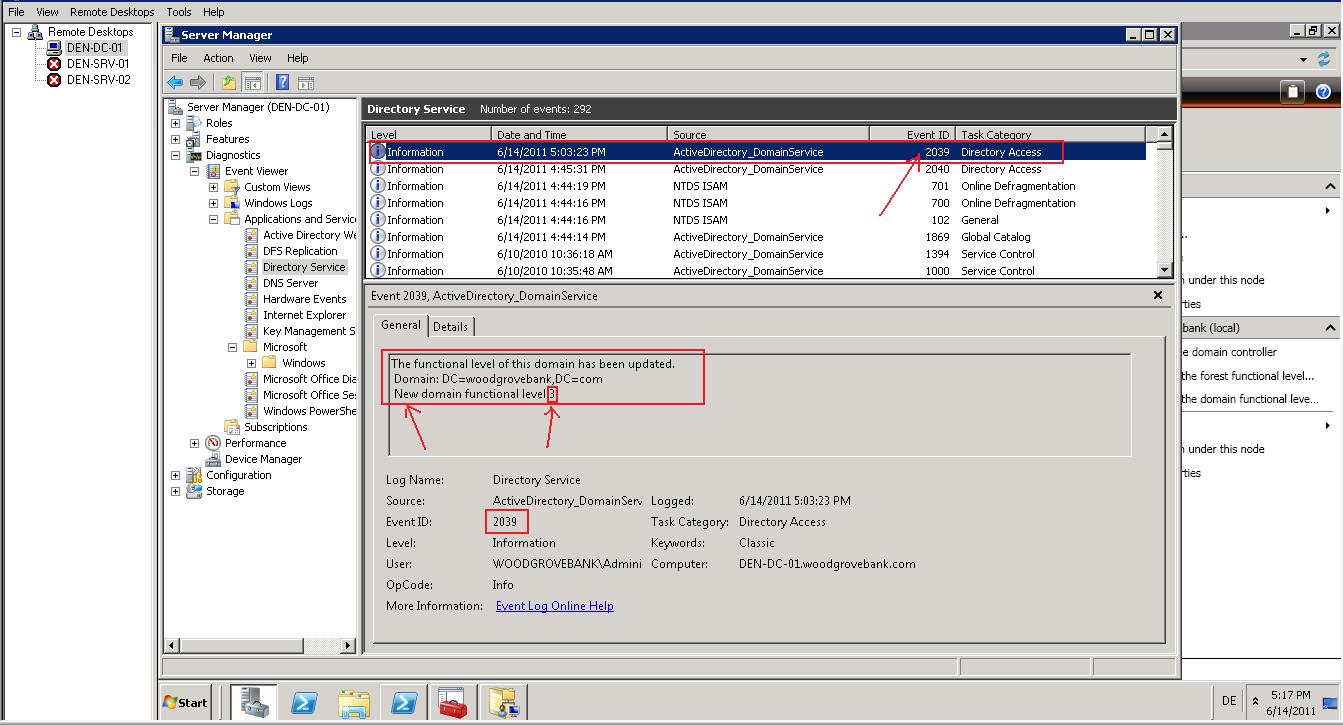Click the domain functional level action
The height and width of the screenshot is (725, 1343).
pos(1251,399)
